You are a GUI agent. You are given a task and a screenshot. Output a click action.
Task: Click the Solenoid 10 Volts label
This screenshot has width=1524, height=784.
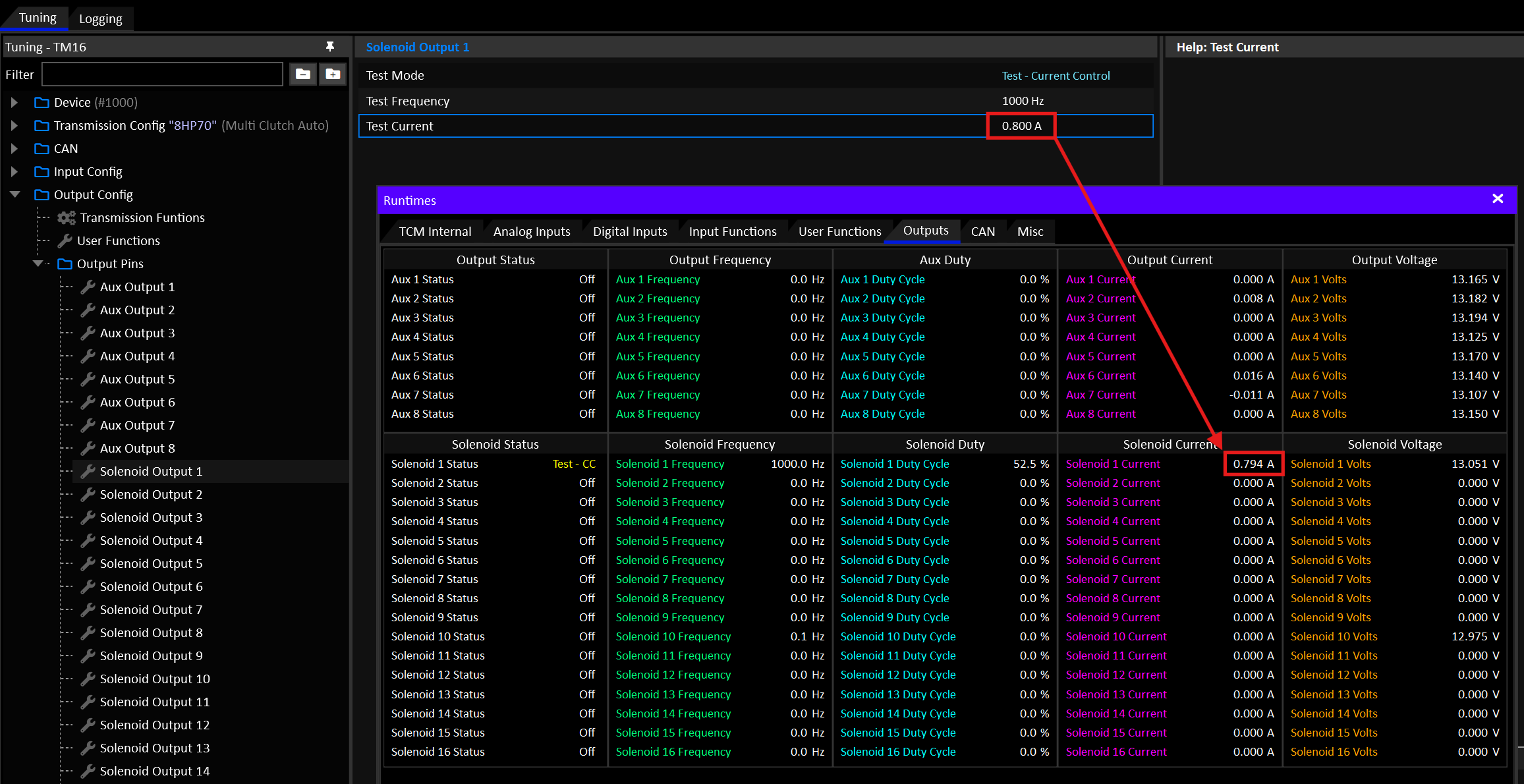tap(1334, 636)
